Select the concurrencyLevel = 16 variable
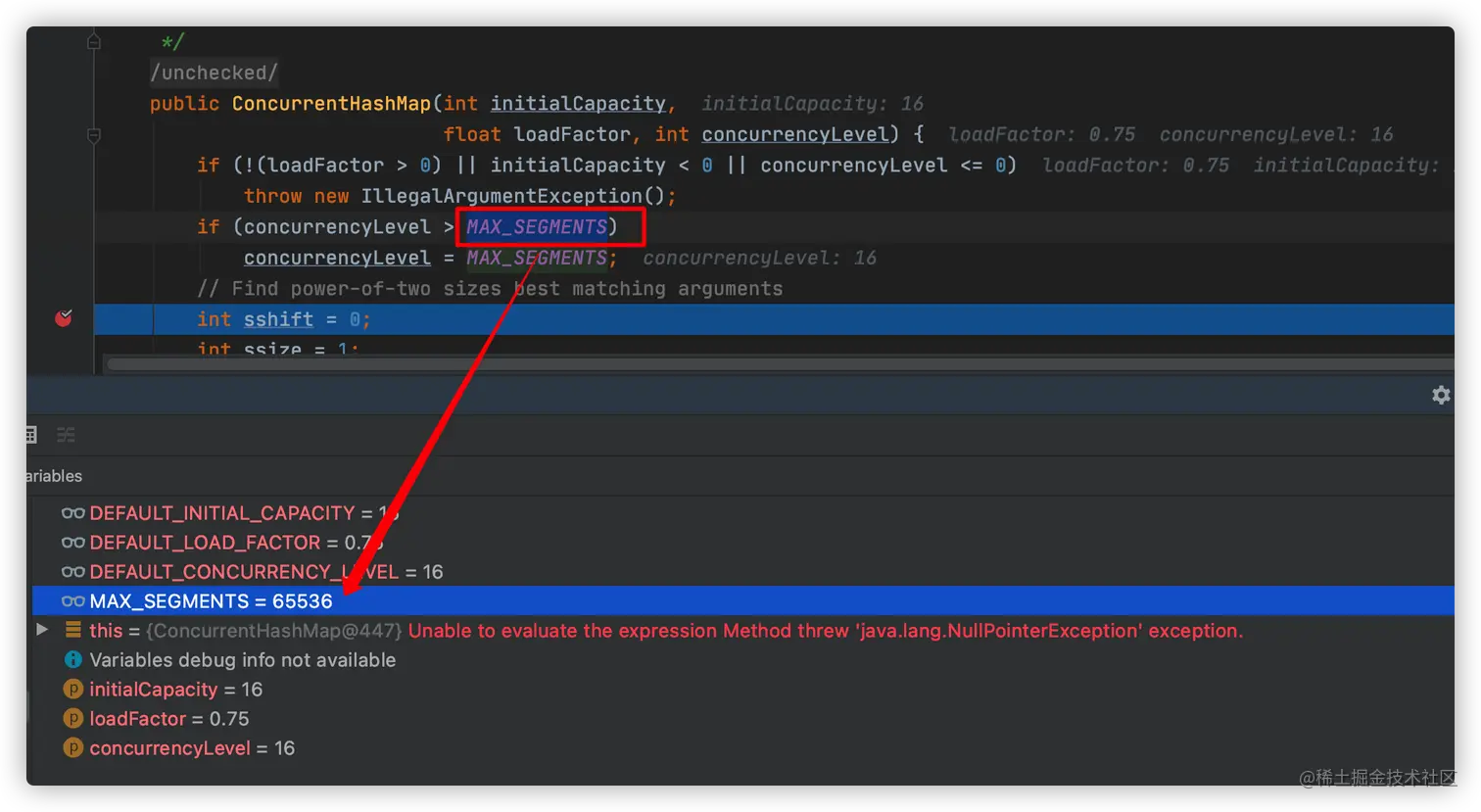 pos(192,748)
